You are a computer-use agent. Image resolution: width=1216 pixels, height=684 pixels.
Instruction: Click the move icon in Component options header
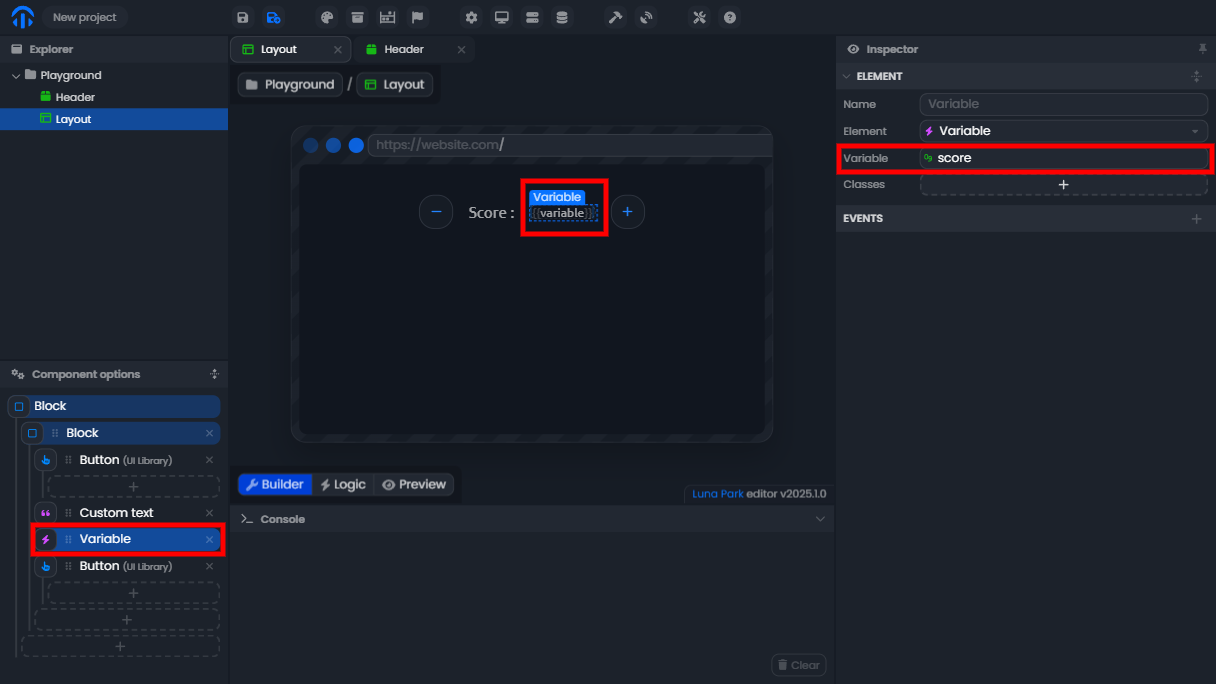[214, 374]
